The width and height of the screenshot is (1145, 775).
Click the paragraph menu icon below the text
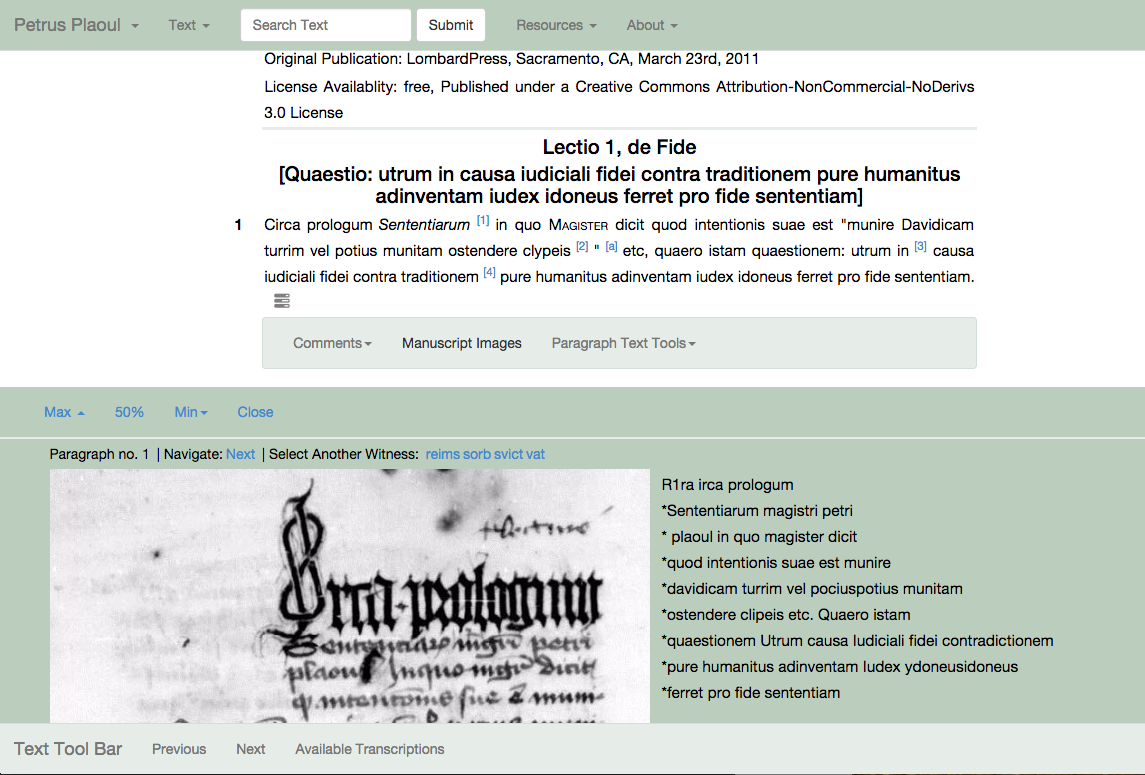coord(282,301)
